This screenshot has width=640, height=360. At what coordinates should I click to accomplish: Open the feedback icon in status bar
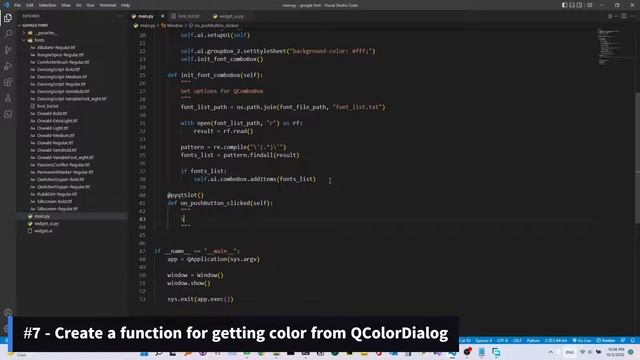pyautogui.click(x=623, y=340)
